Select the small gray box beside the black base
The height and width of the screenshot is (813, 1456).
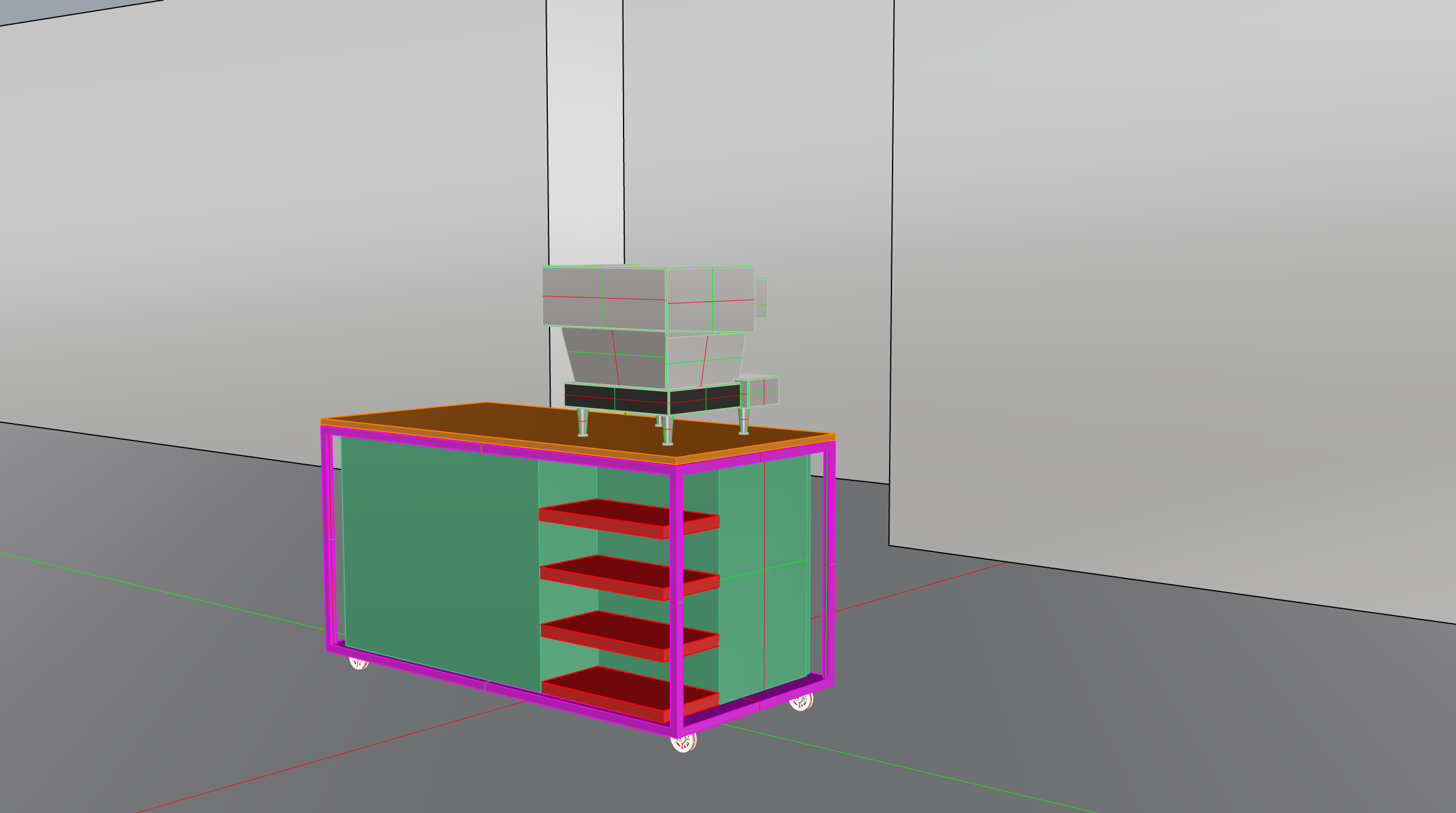point(760,392)
